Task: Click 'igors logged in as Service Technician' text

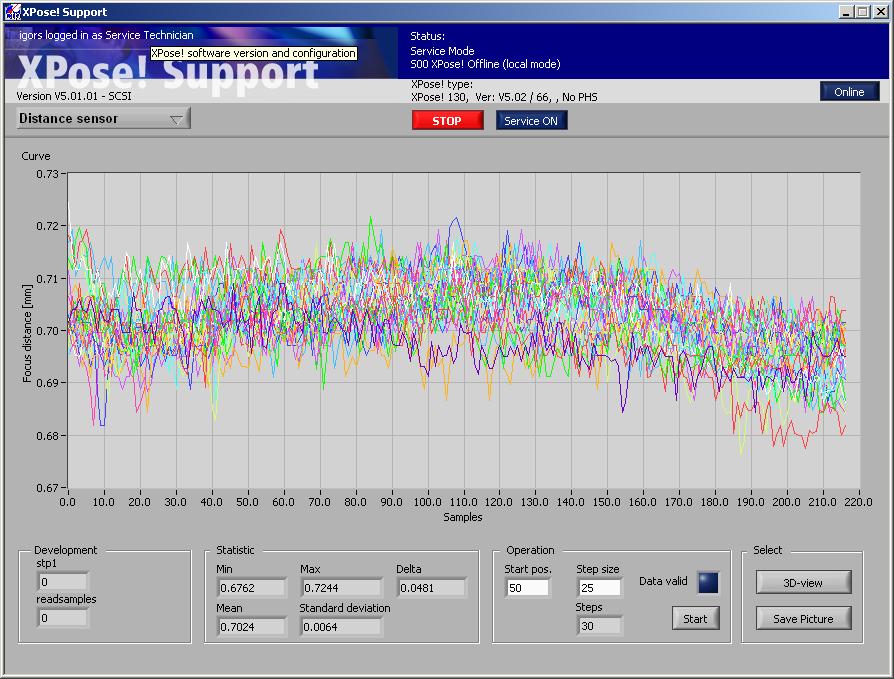Action: (x=106, y=35)
